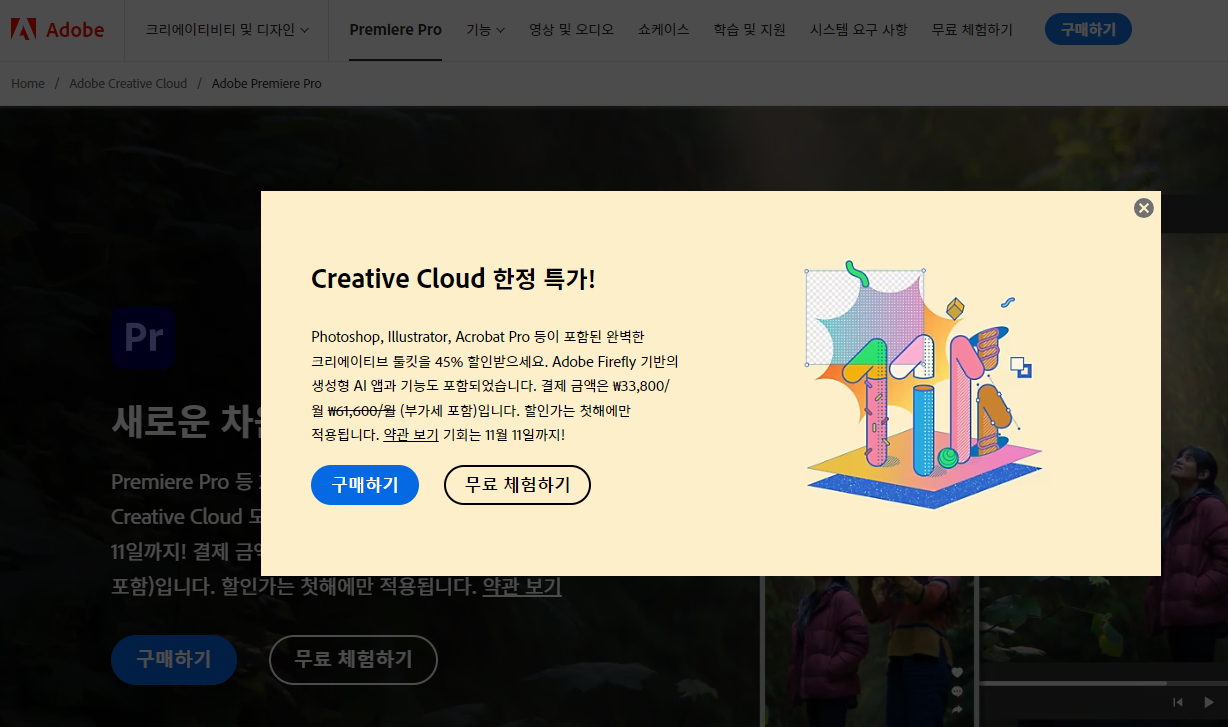This screenshot has height=727, width=1228.
Task: Click the heart like icon on video
Action: coord(957,672)
